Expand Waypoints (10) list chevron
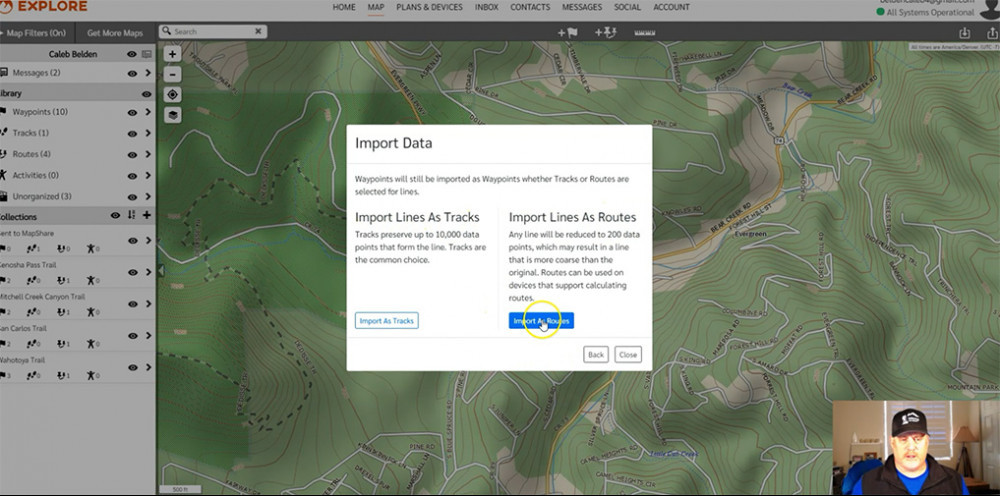The width and height of the screenshot is (1000, 496). [148, 112]
